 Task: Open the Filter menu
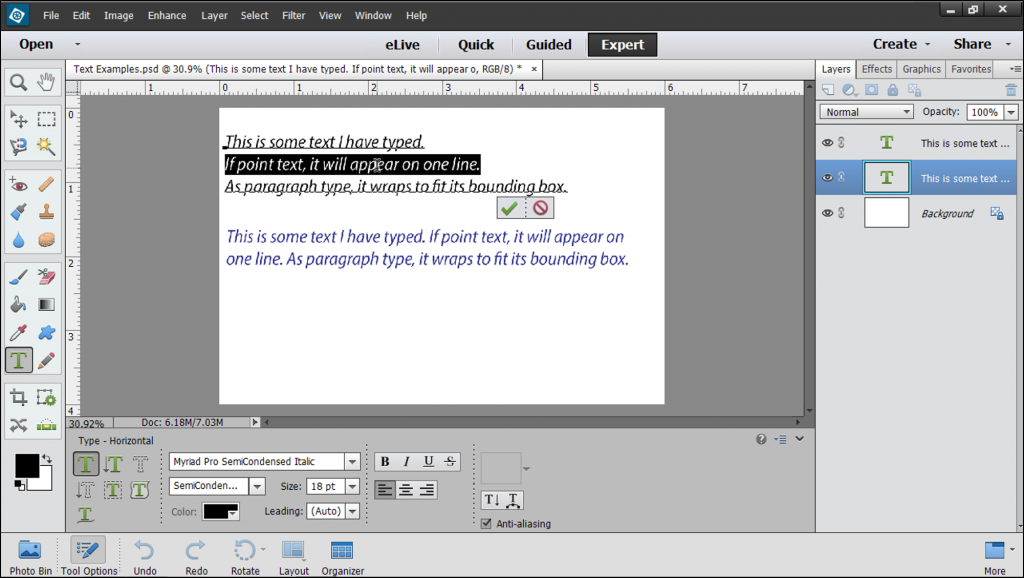(x=293, y=16)
